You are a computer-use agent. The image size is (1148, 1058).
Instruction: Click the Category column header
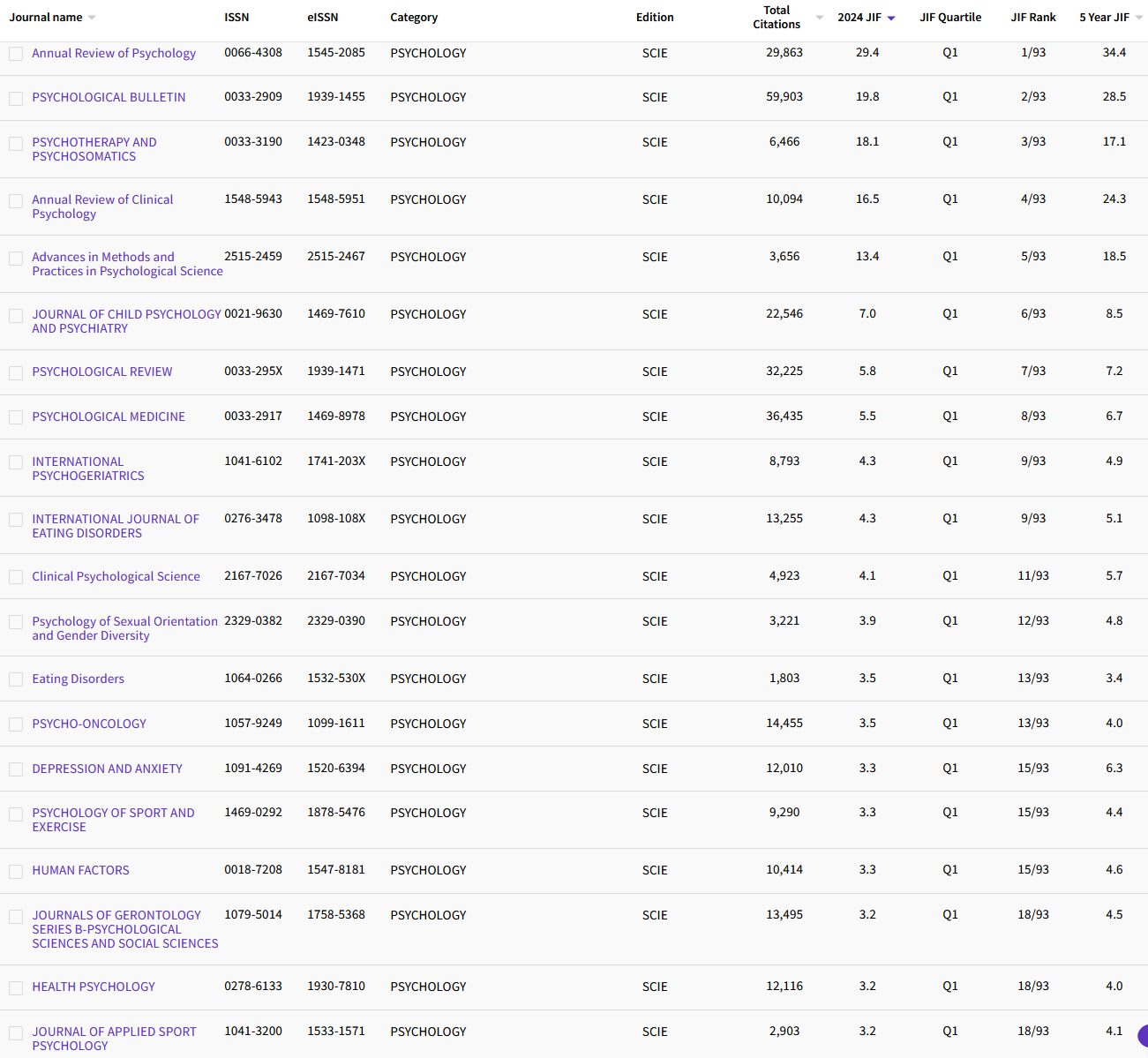(x=414, y=18)
